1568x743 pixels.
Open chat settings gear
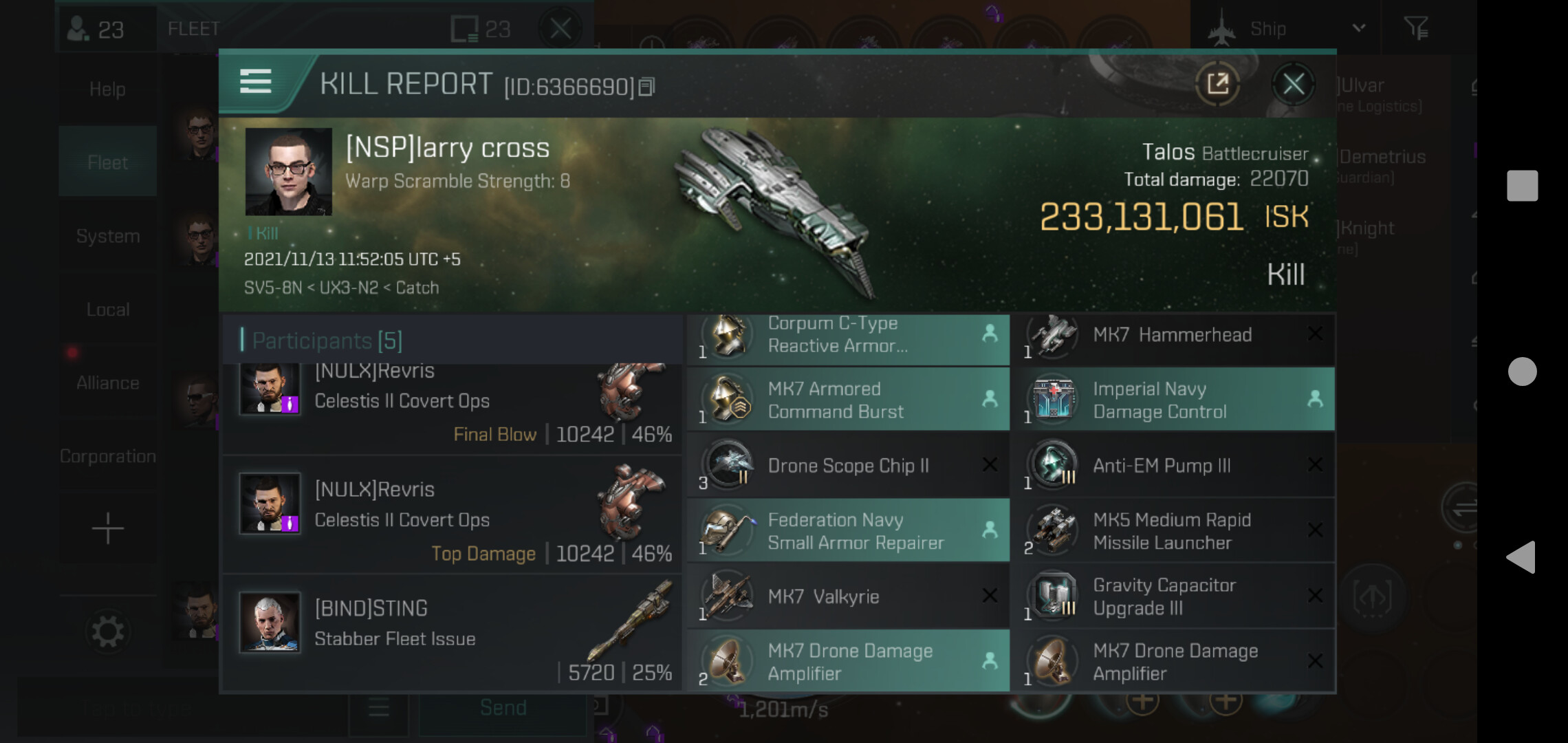(x=108, y=632)
